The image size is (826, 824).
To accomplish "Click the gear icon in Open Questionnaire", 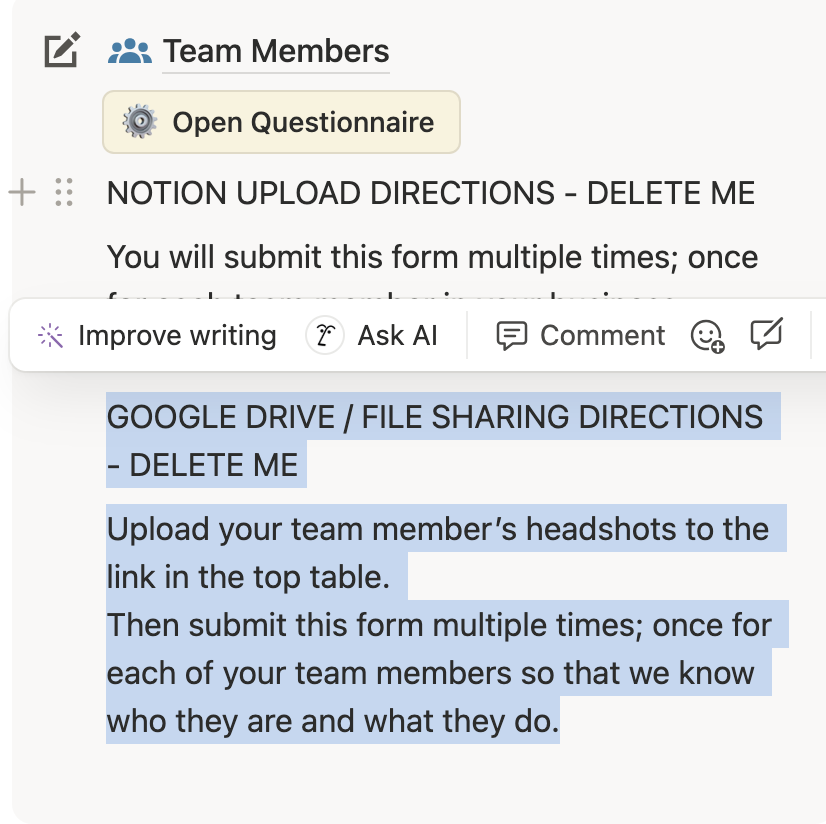I will 140,122.
